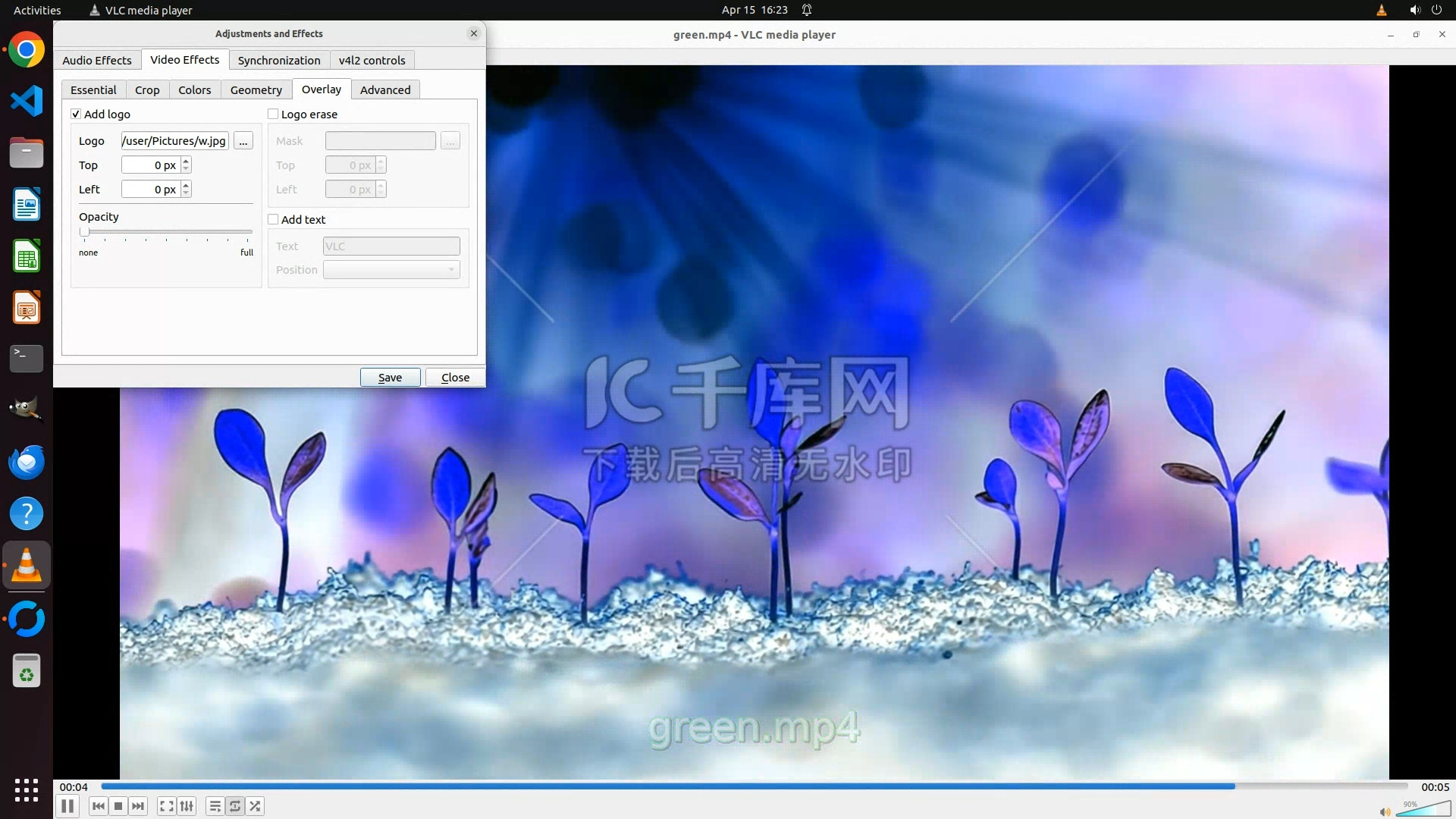Open extended settings equalizer icon
Viewport: 1456px width, 819px height.
[x=187, y=806]
